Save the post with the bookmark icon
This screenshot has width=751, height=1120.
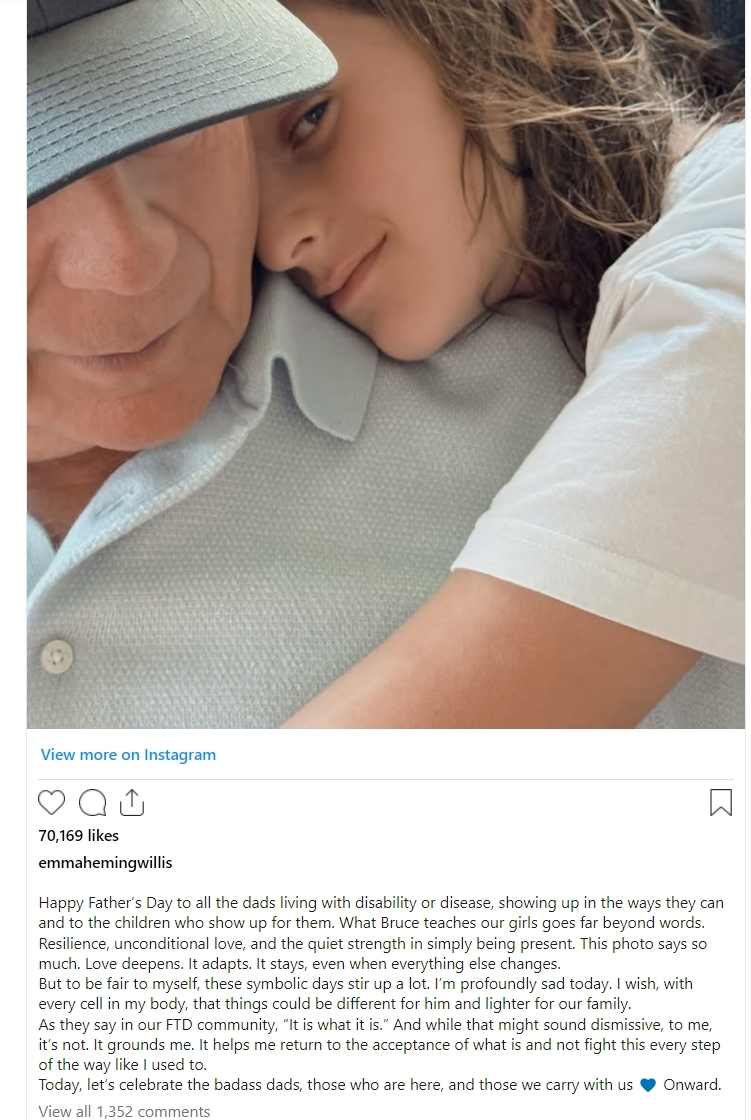pyautogui.click(x=720, y=802)
